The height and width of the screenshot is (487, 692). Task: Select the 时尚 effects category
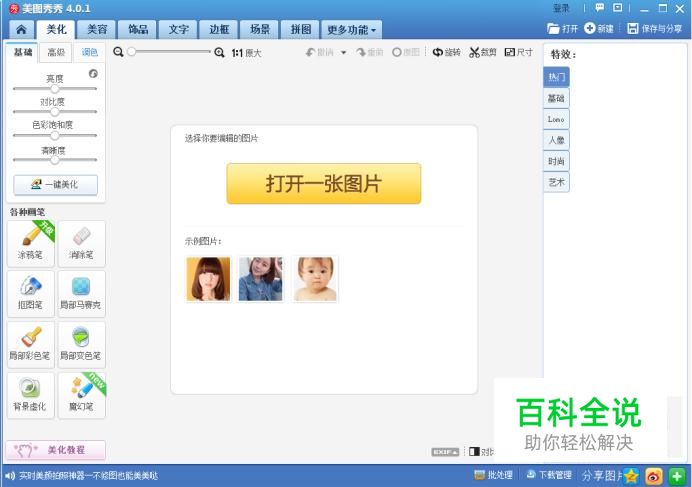click(556, 161)
